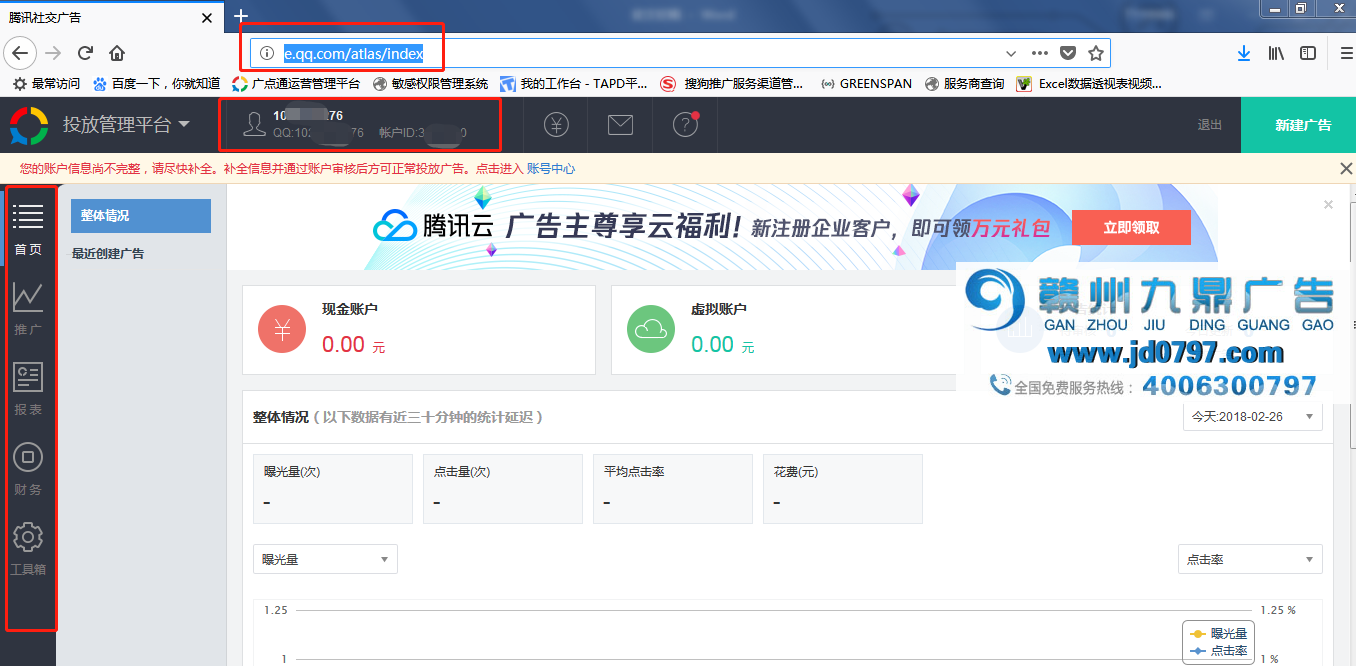Click the 花费(元) stat box
This screenshot has height=666, width=1356.
point(843,489)
